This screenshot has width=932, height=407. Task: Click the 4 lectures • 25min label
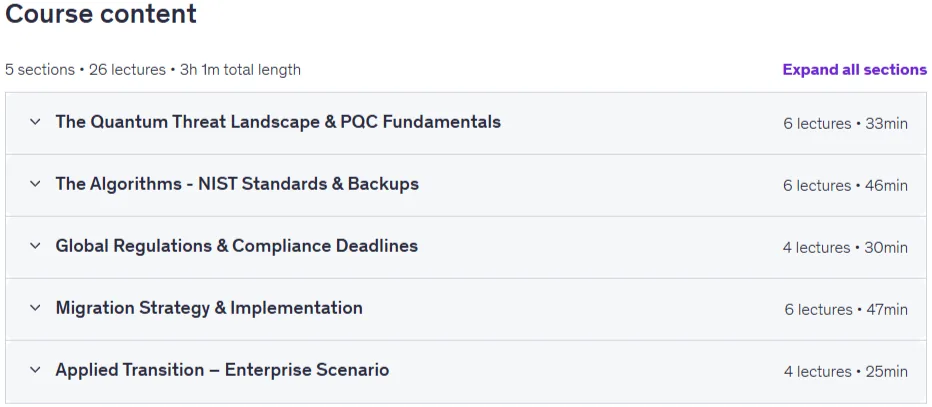click(846, 371)
